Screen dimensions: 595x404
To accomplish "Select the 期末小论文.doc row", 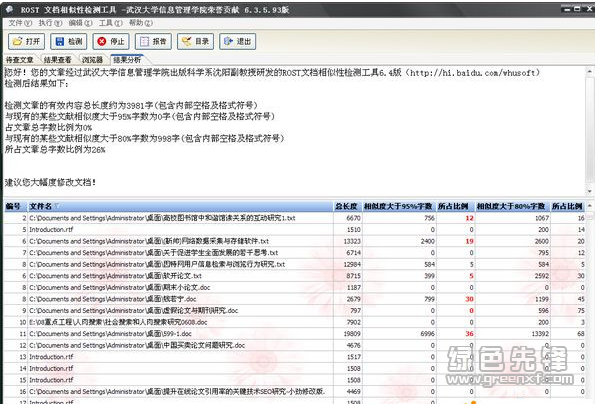I will 294,288.
